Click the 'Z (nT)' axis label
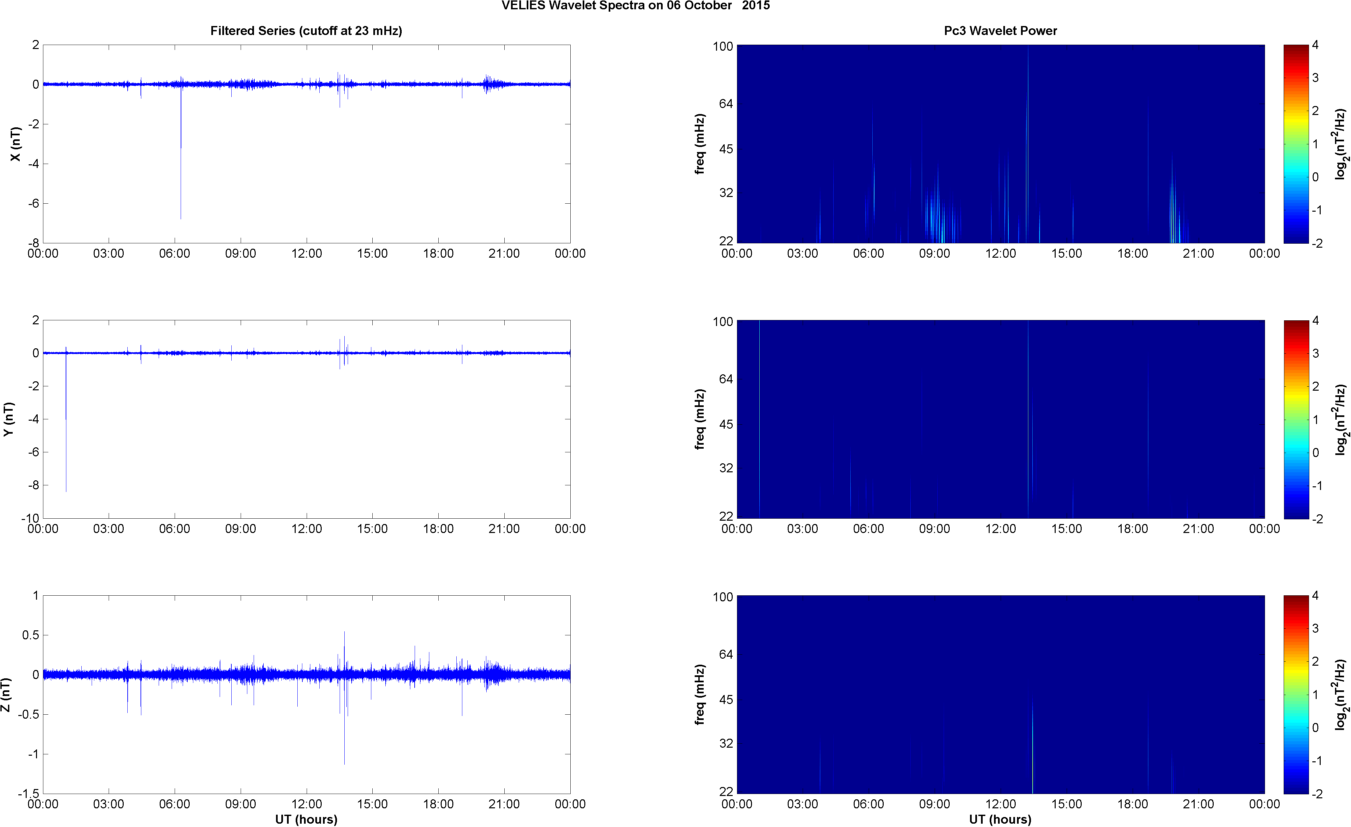Image resolution: width=1351 pixels, height=827 pixels. pos(6,695)
